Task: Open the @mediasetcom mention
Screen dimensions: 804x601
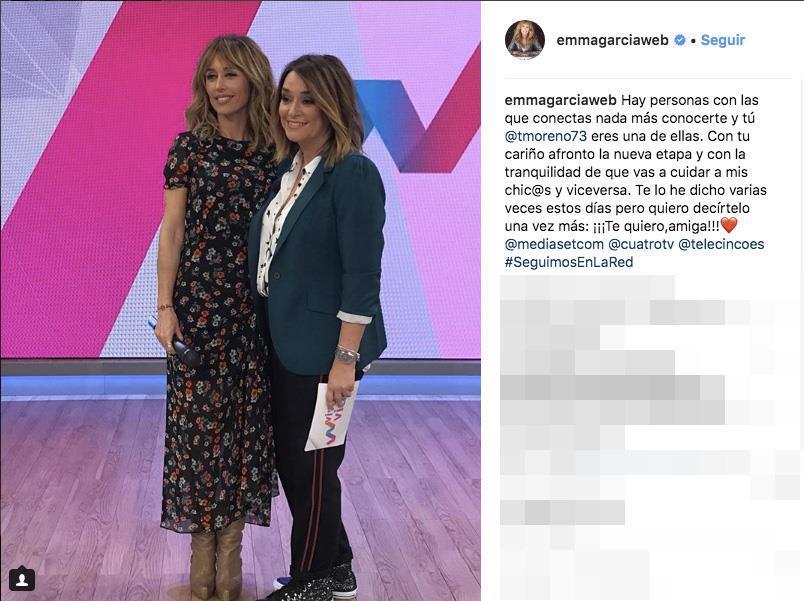Action: coord(554,244)
